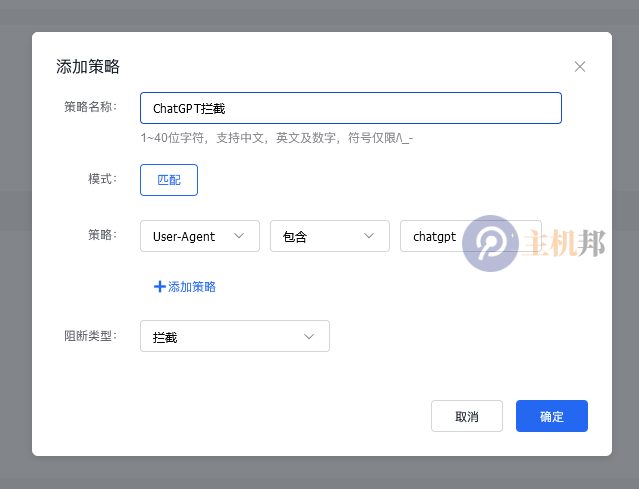Click the 1~40位字符 hint text
This screenshot has width=639, height=489.
(x=277, y=138)
